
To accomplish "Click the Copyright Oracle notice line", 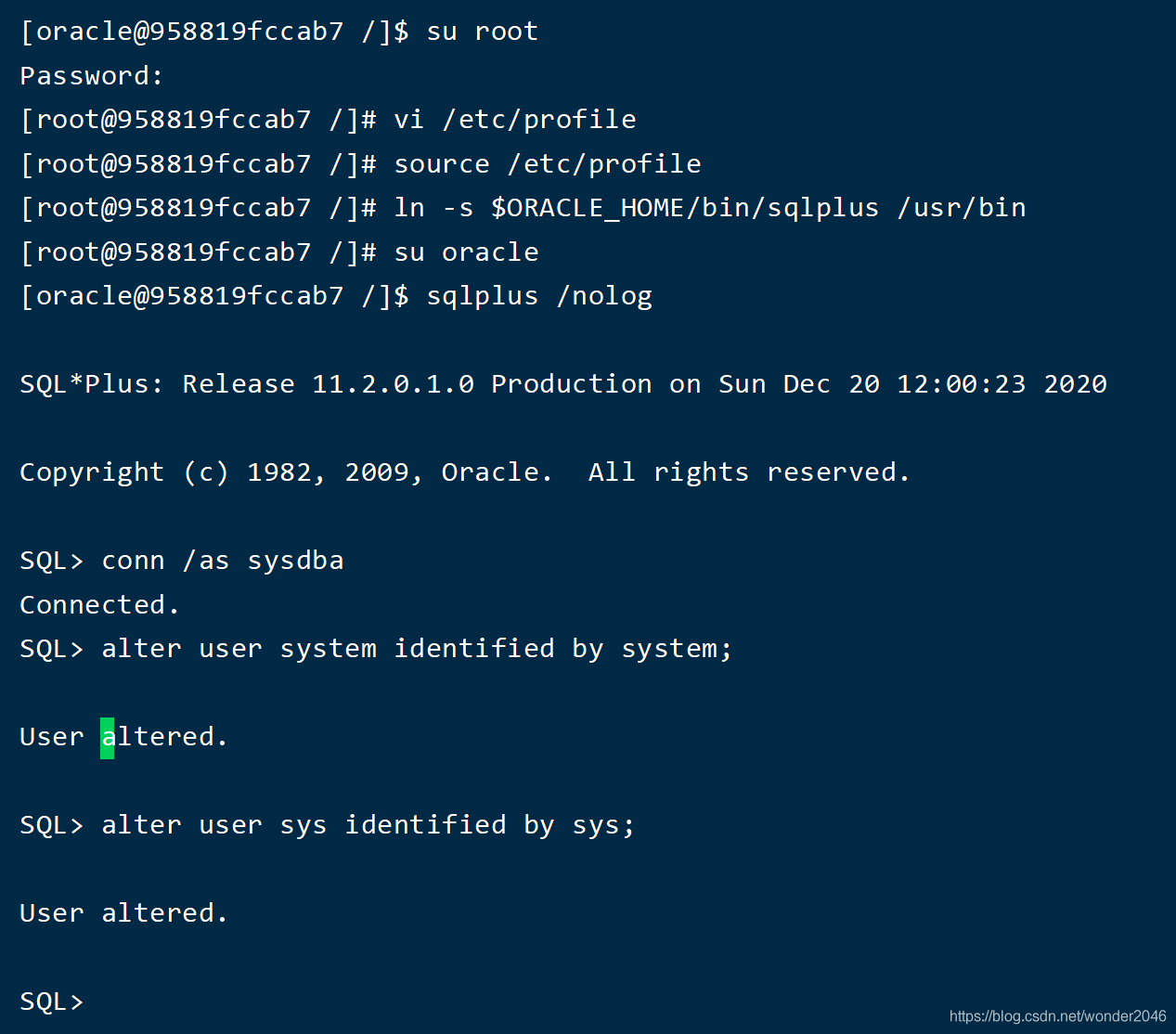I will click(464, 472).
